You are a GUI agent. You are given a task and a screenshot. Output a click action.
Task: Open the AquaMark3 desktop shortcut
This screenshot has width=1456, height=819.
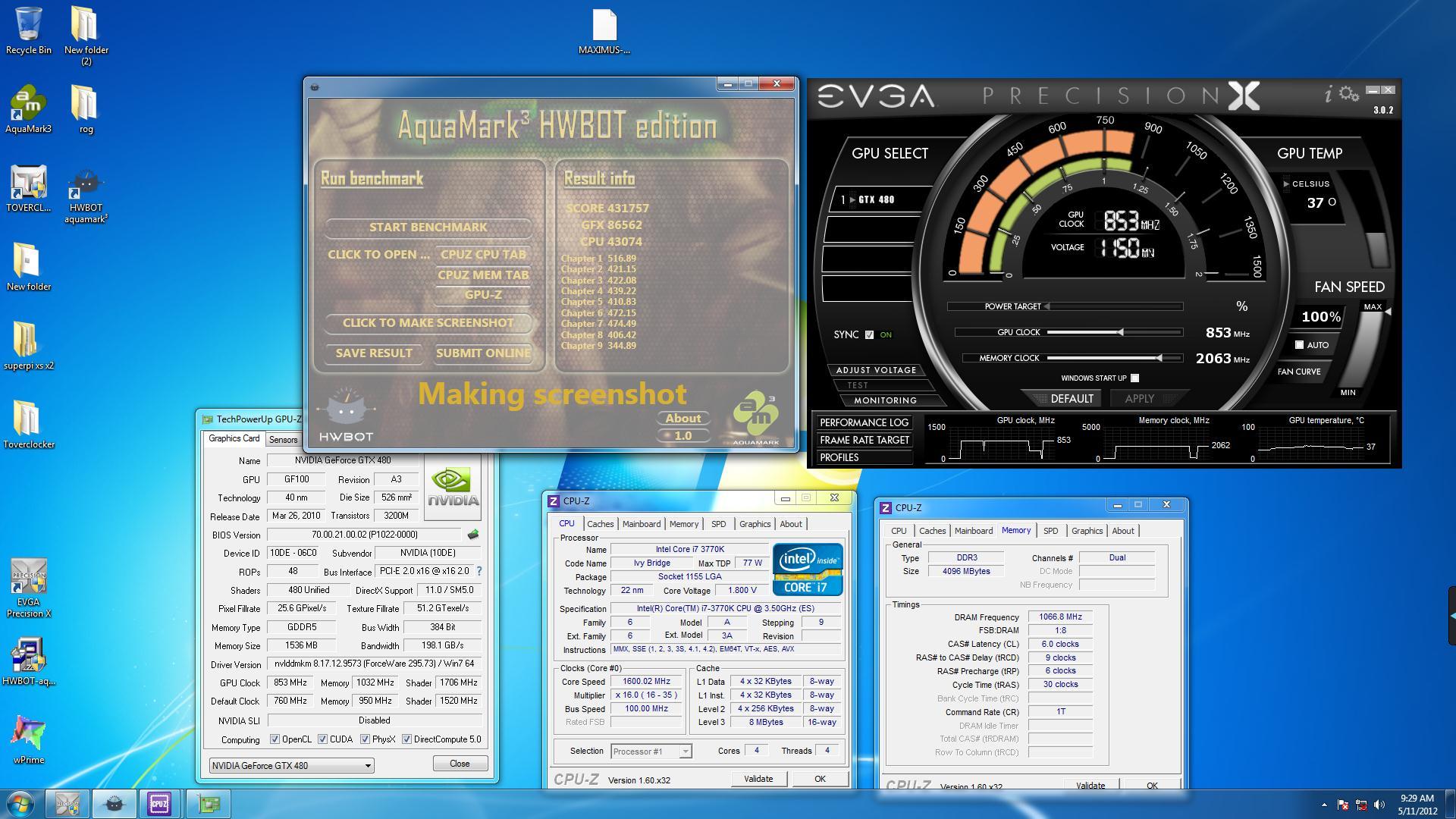pyautogui.click(x=28, y=109)
